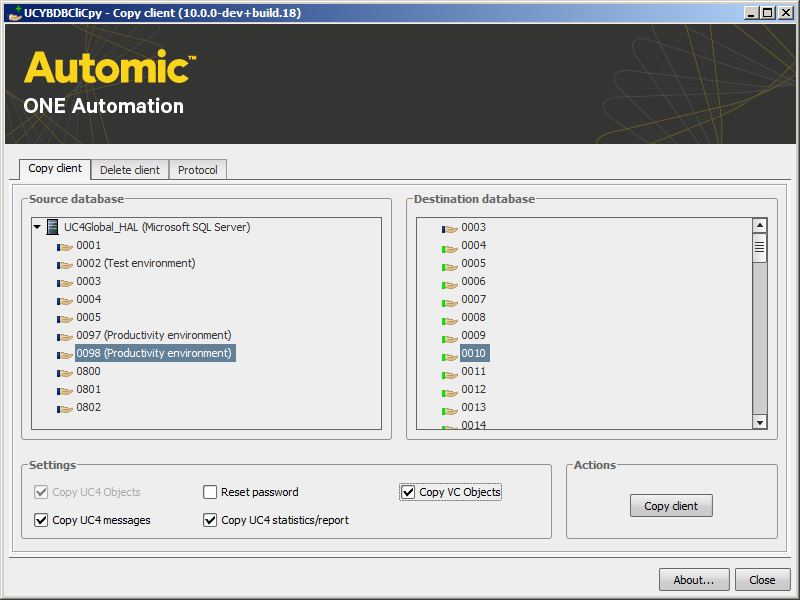Screen dimensions: 800x600
Task: Click the client icon for source 0001
Action: coord(65,247)
